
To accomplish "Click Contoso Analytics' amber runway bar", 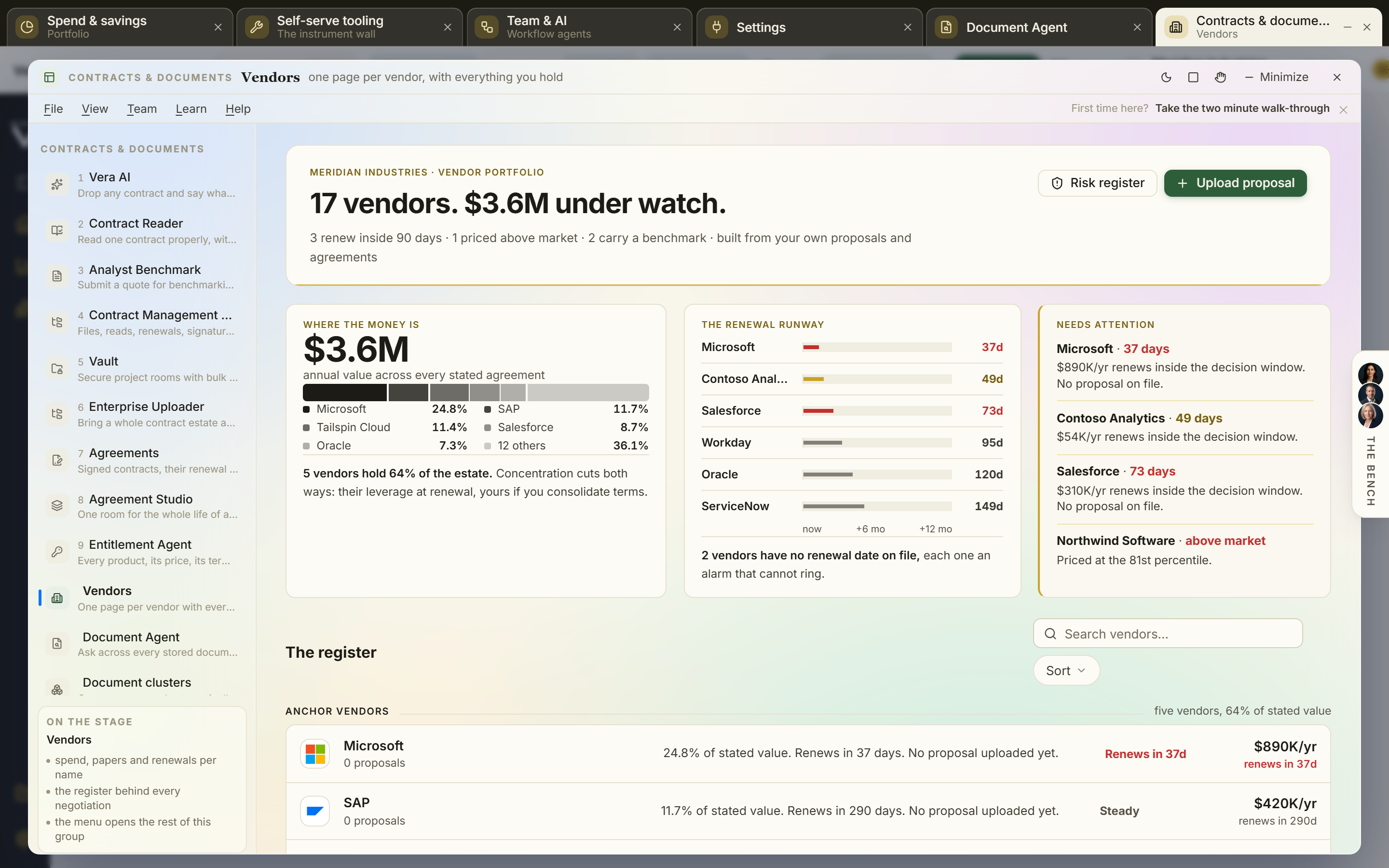I will tap(813, 379).
